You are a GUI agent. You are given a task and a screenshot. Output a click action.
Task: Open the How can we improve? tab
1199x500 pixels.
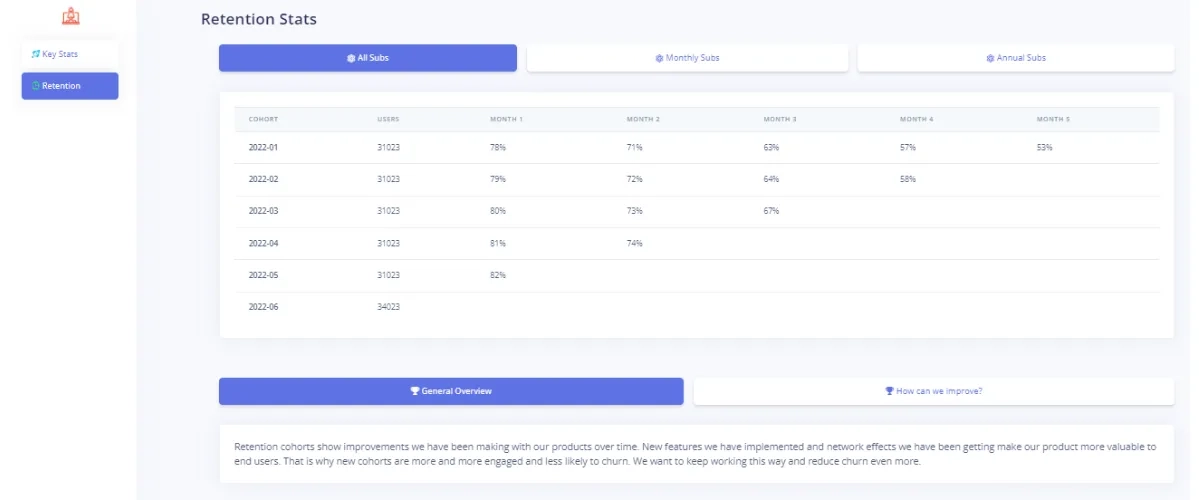(x=934, y=391)
